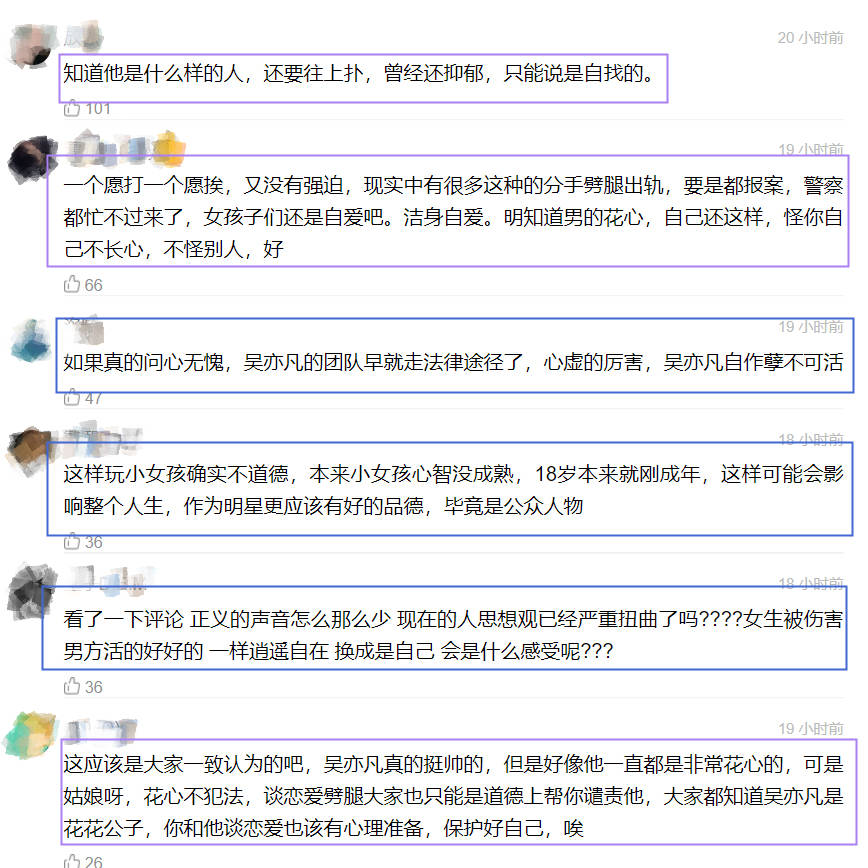868x868 pixels.
Task: Click 19 小时前 timestamp on last comment
Action: [x=810, y=728]
